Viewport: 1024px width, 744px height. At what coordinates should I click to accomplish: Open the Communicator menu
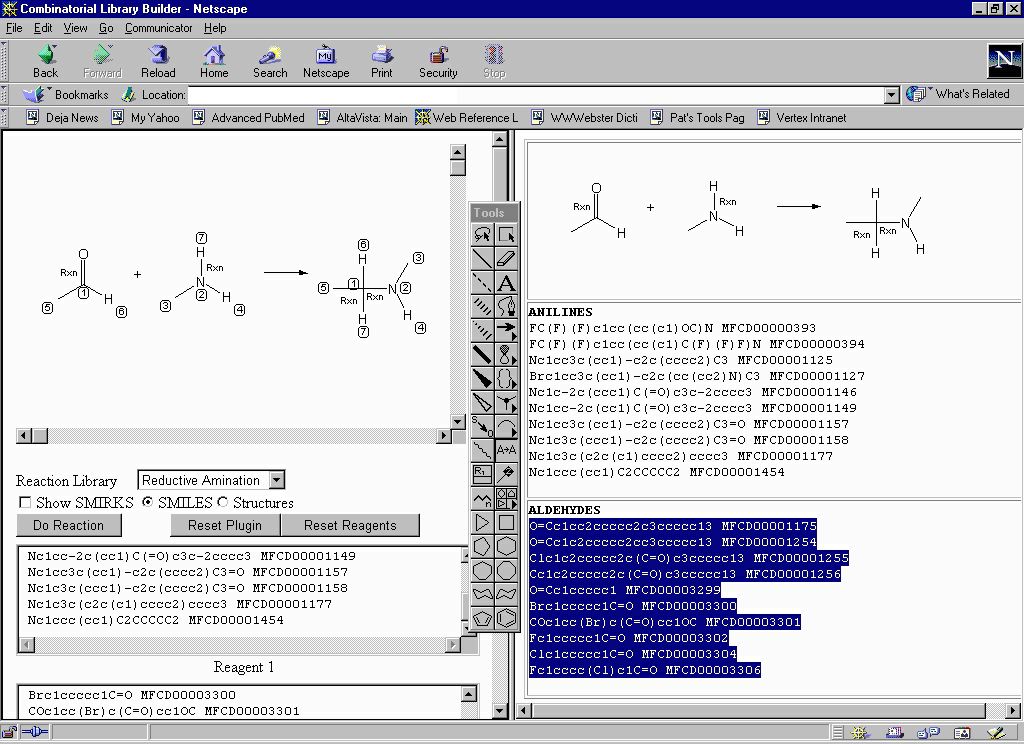coord(158,28)
